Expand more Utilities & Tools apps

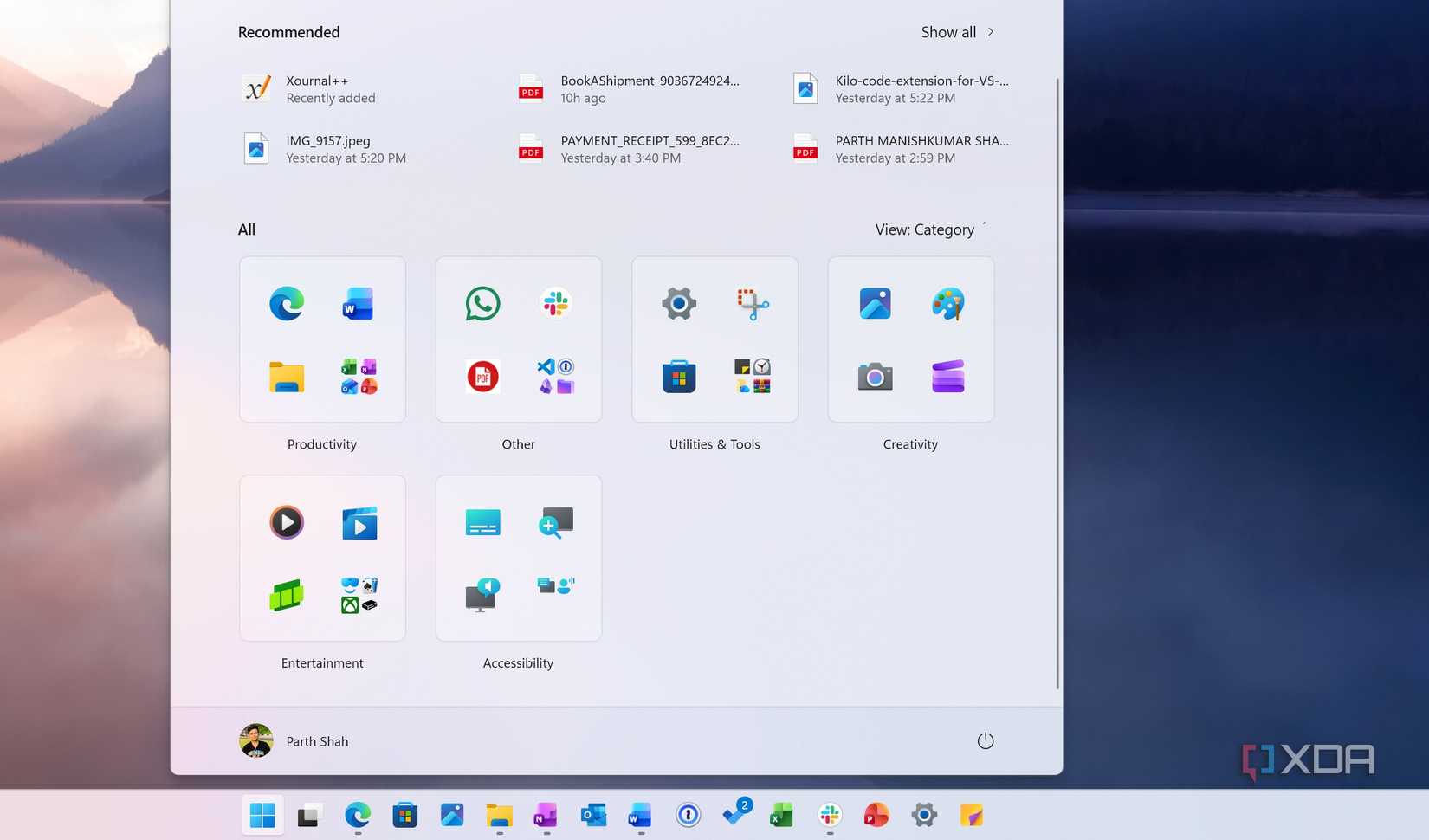(x=752, y=377)
